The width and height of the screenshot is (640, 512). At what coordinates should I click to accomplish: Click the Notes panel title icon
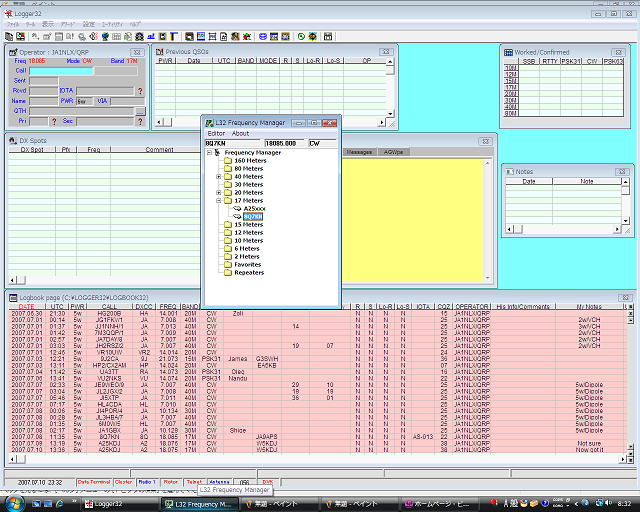tap(509, 171)
